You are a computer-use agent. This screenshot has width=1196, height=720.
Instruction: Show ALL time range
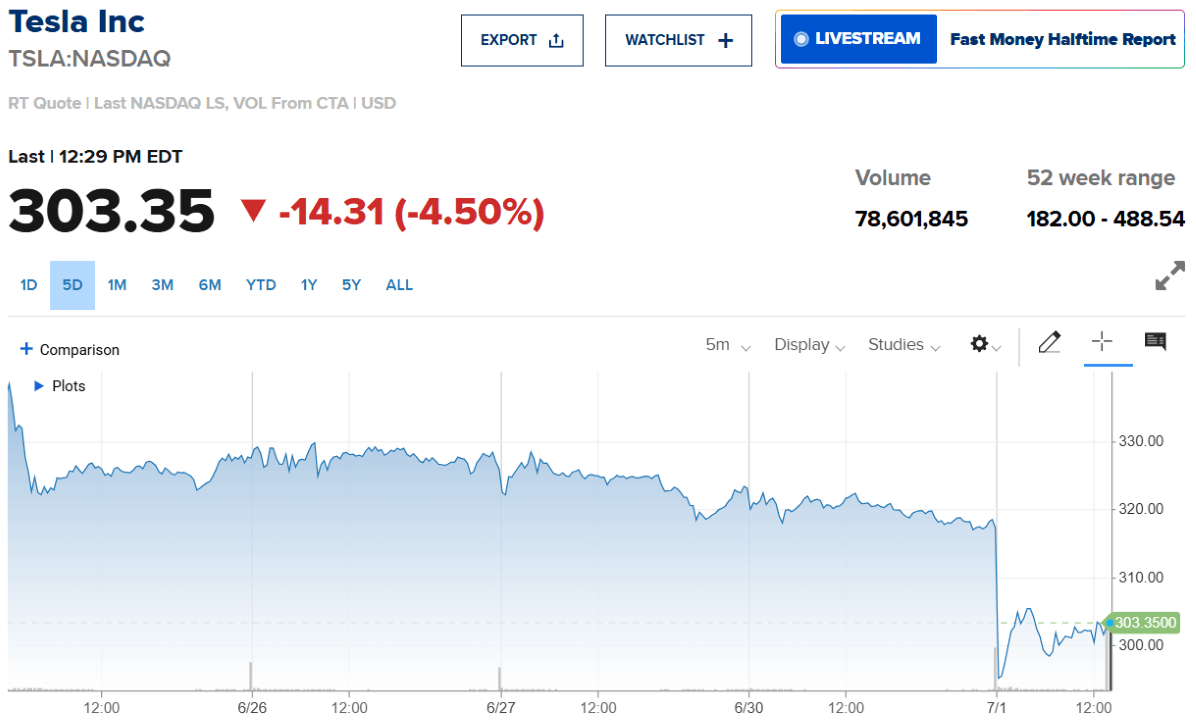pos(399,285)
